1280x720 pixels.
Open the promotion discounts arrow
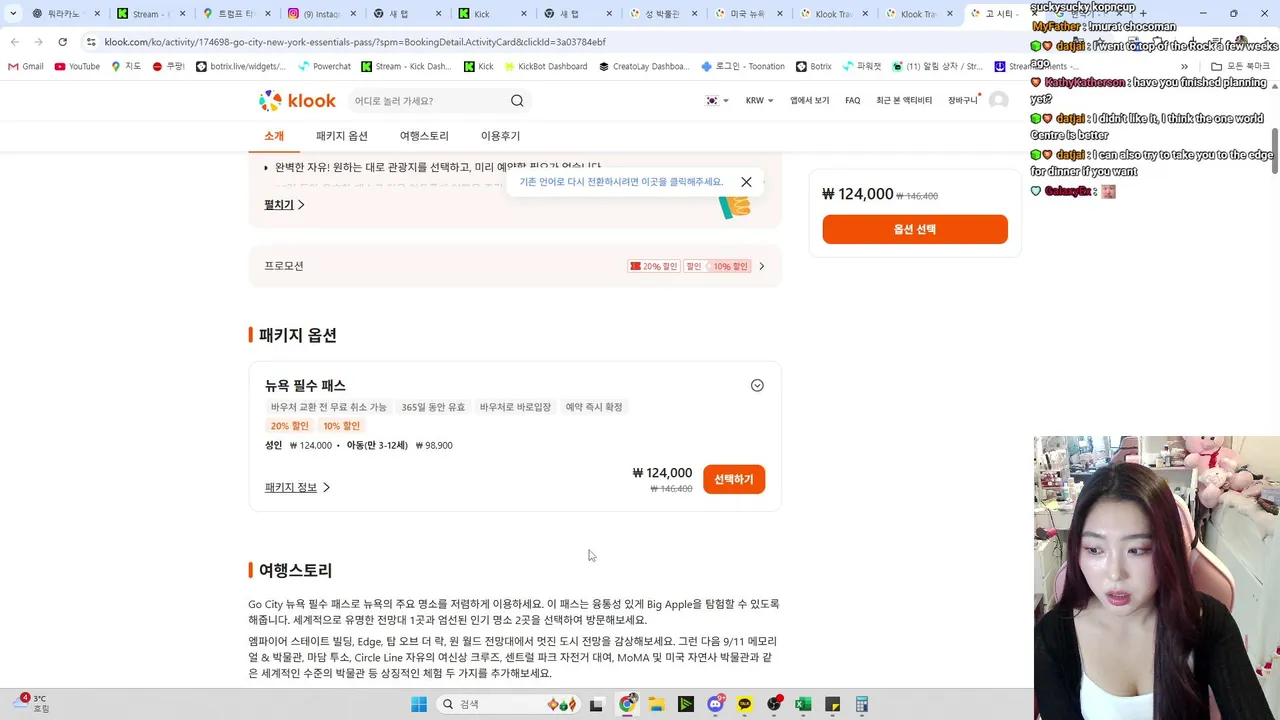tap(761, 266)
